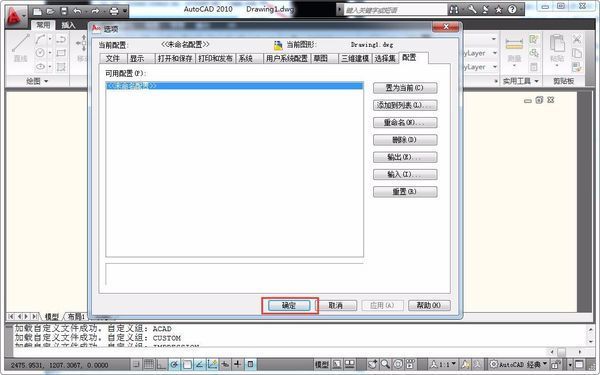Click the 模型 model tab at drawing bottom
The width and height of the screenshot is (600, 375).
[x=52, y=316]
